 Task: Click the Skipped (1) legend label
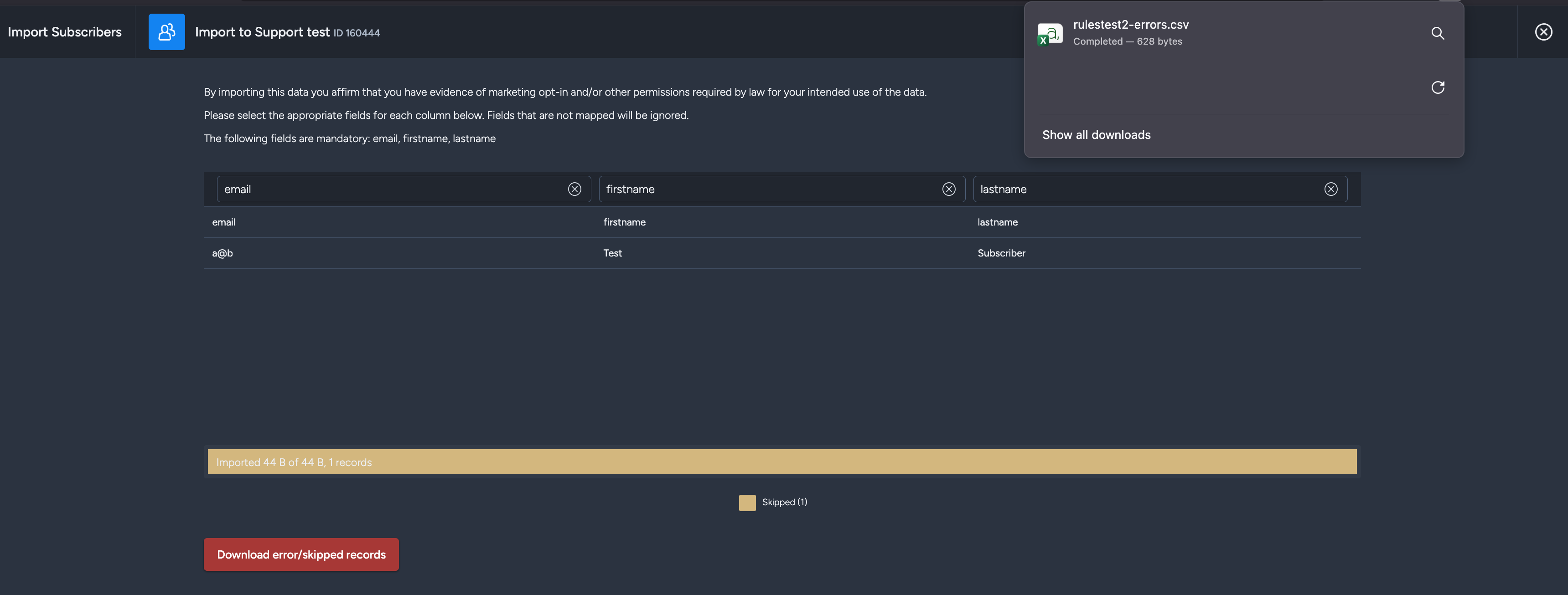coord(785,502)
